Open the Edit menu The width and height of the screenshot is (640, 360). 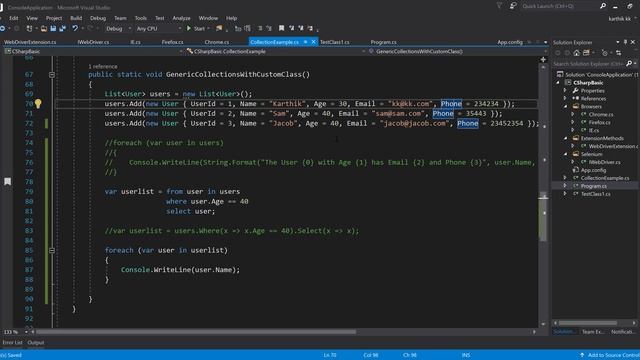point(13,18)
